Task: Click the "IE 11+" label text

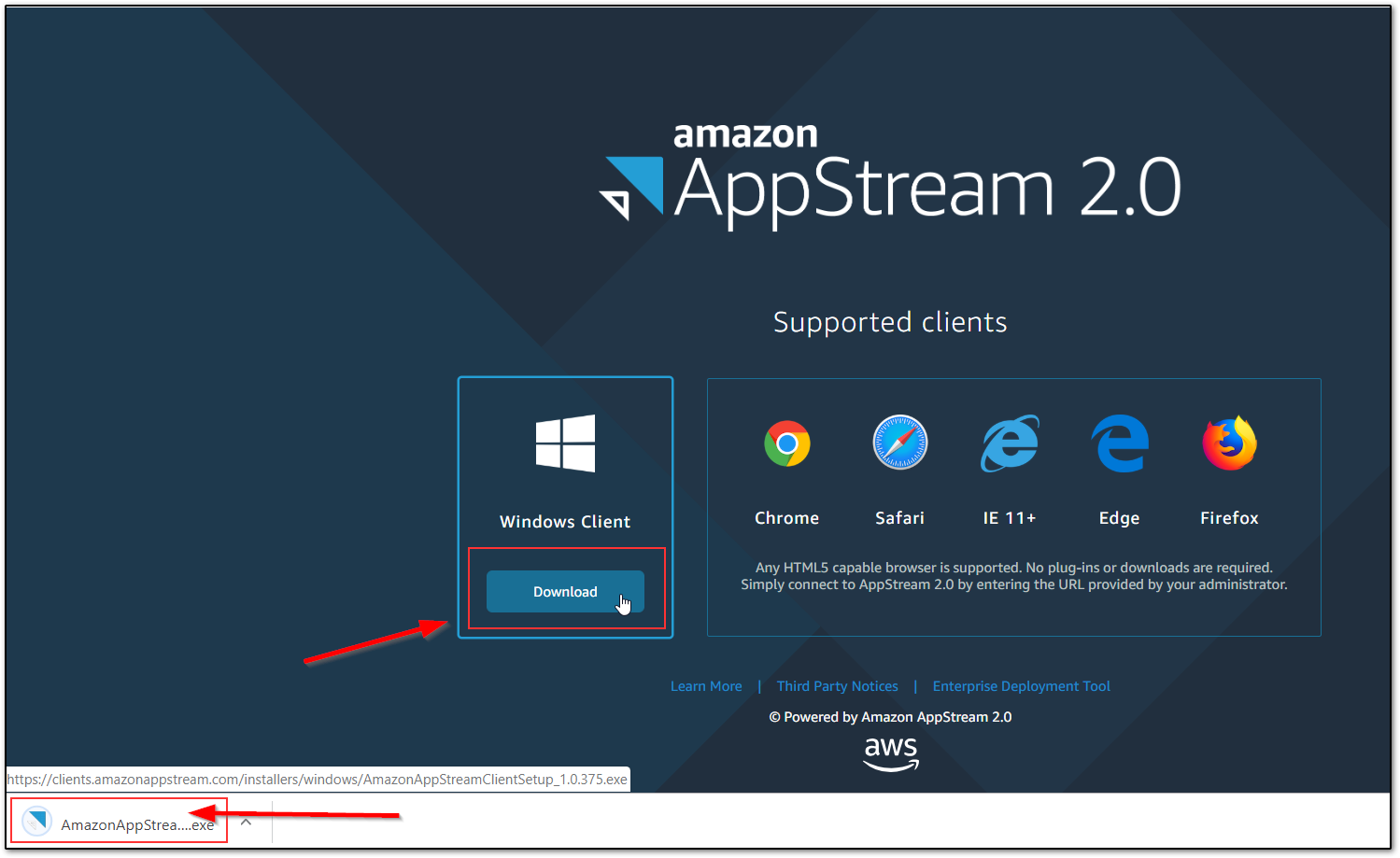Action: pyautogui.click(x=1010, y=518)
